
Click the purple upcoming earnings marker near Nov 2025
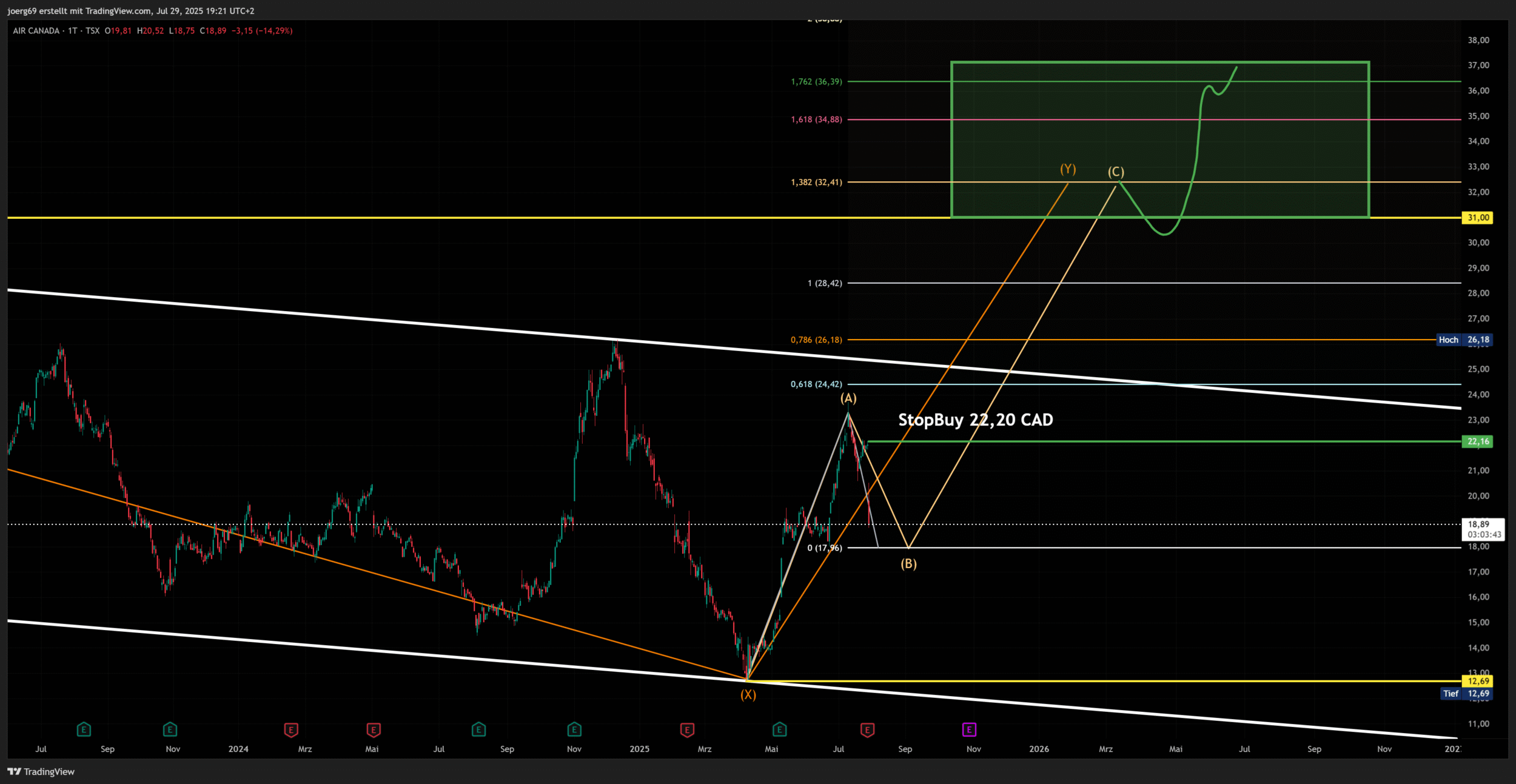tap(969, 729)
